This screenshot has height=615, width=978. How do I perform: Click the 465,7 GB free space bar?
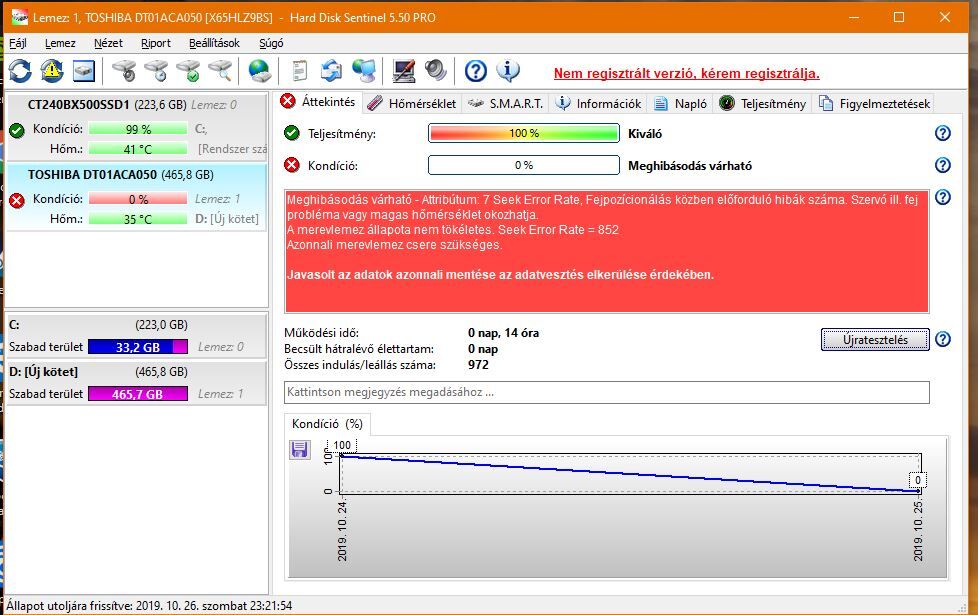click(138, 394)
